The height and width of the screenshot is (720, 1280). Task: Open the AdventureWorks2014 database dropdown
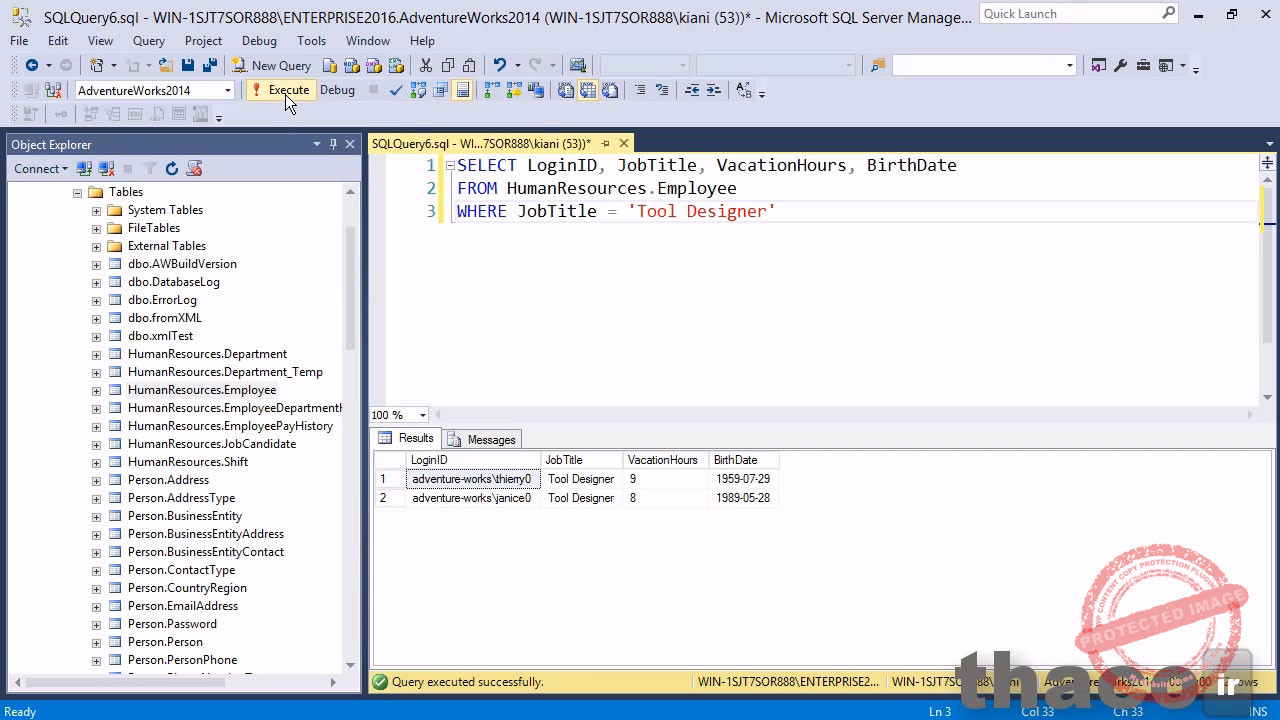[x=226, y=90]
